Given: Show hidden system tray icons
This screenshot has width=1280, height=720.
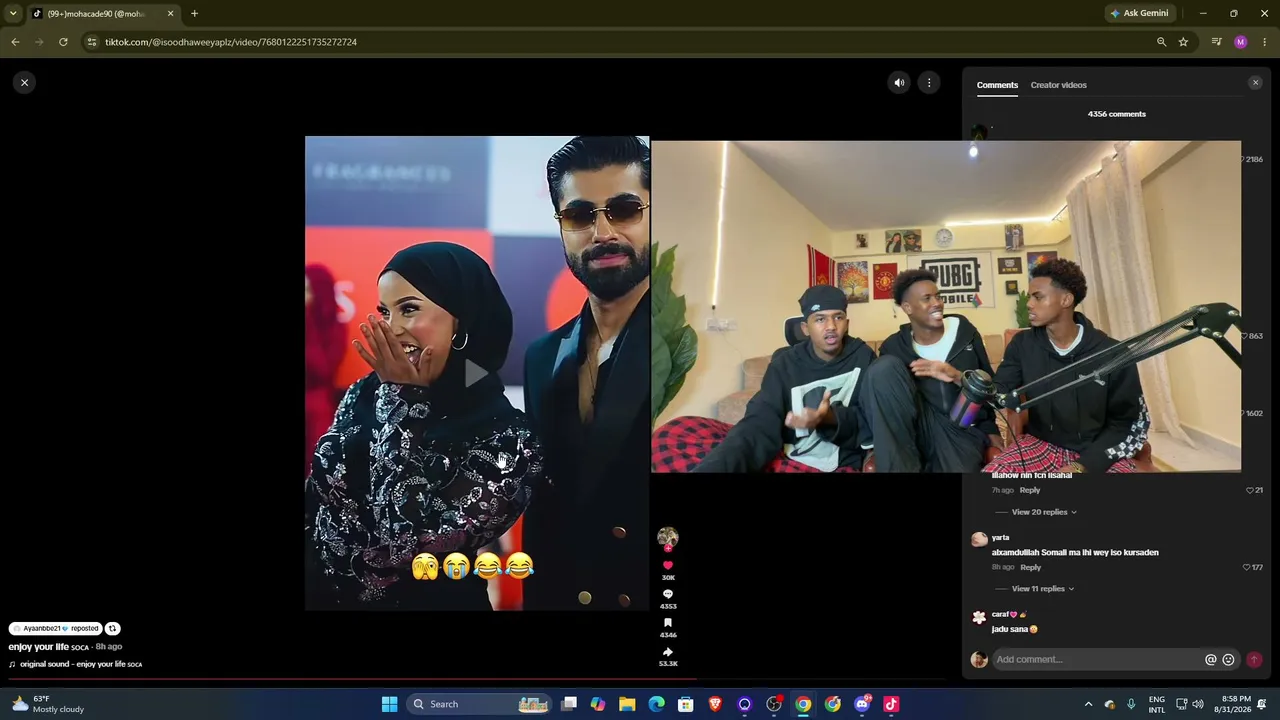Looking at the screenshot, I should click(1088, 704).
